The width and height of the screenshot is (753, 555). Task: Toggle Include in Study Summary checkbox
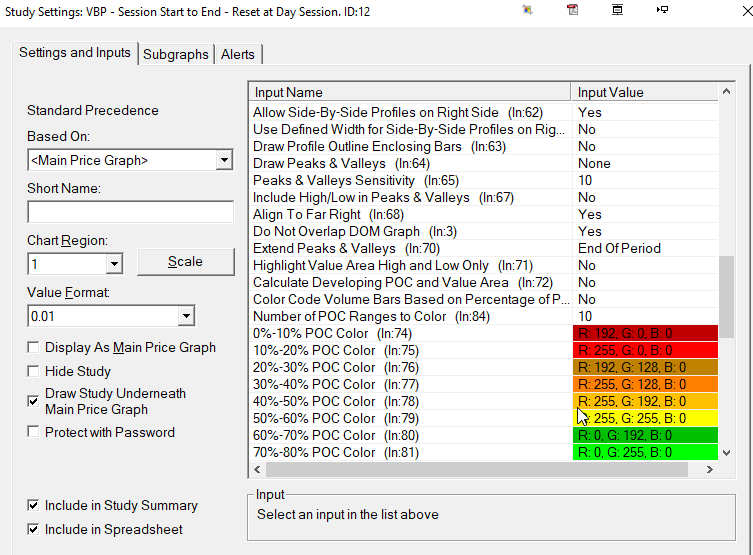(33, 505)
